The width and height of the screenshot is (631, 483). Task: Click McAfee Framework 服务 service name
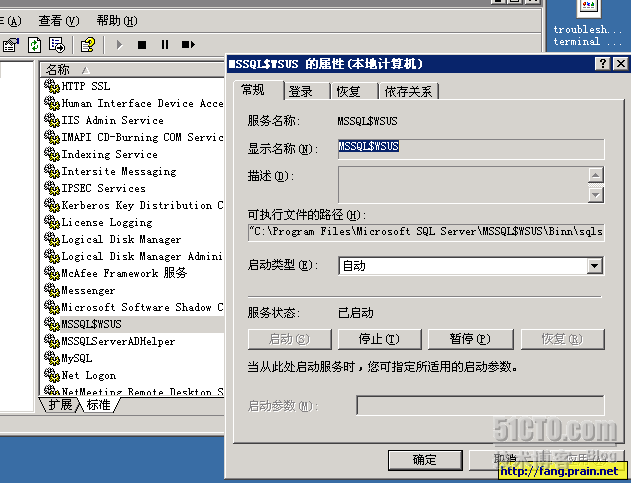[124, 273]
